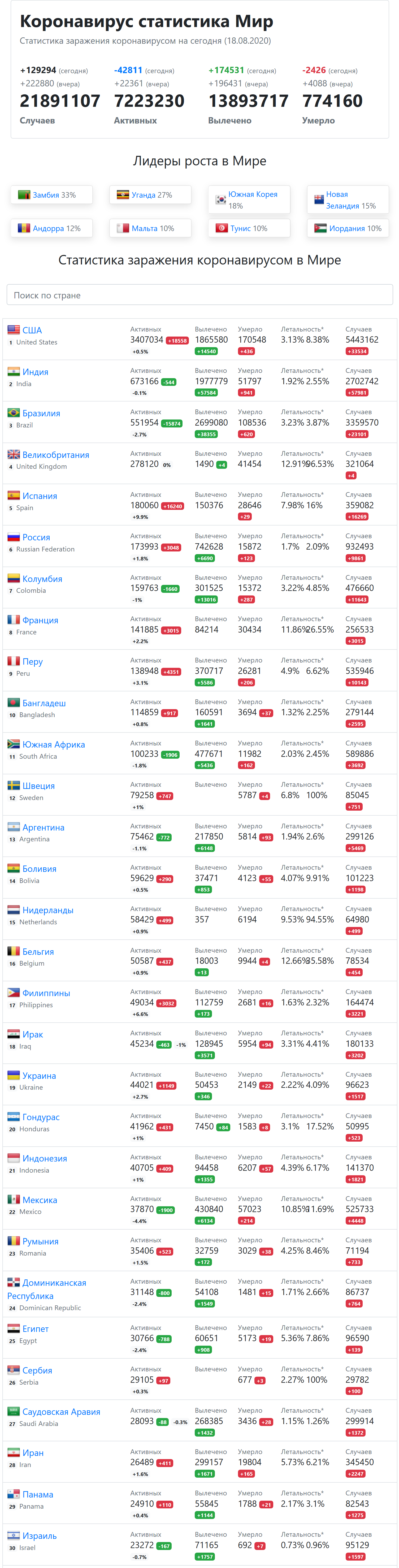Open the Россия country link

coord(37,537)
